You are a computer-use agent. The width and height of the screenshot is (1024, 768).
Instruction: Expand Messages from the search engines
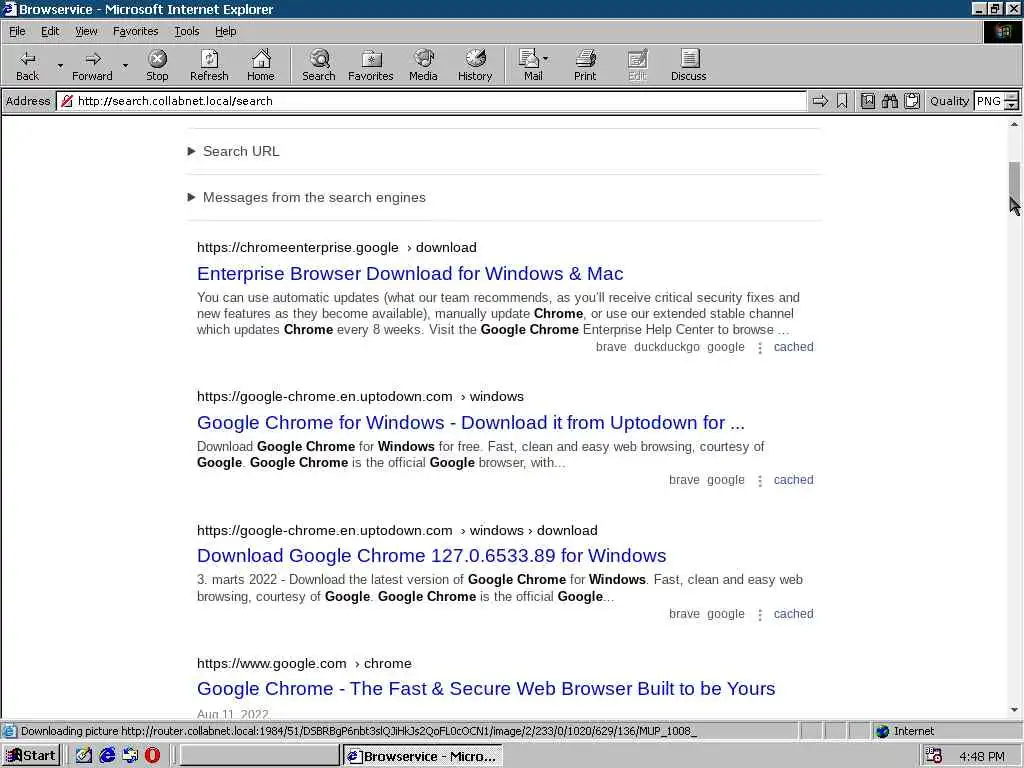[307, 197]
